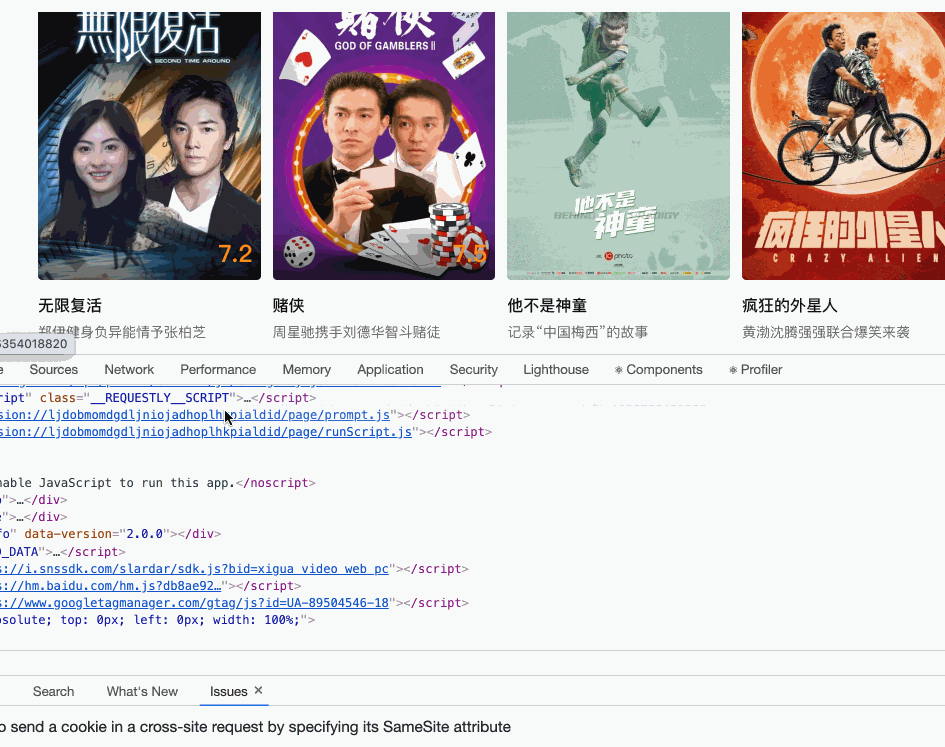
Task: Select the data-version 2.0.0 div row
Action: tap(110, 534)
